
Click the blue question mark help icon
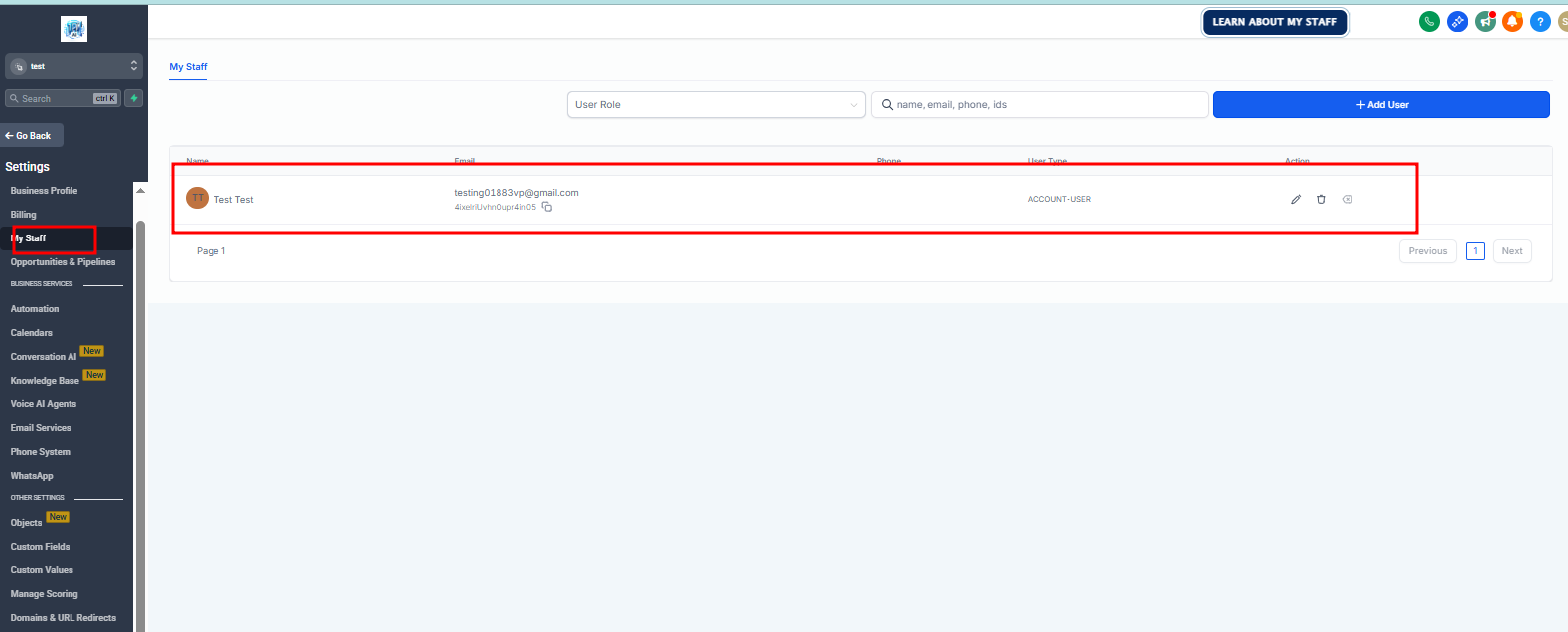[x=1540, y=21]
